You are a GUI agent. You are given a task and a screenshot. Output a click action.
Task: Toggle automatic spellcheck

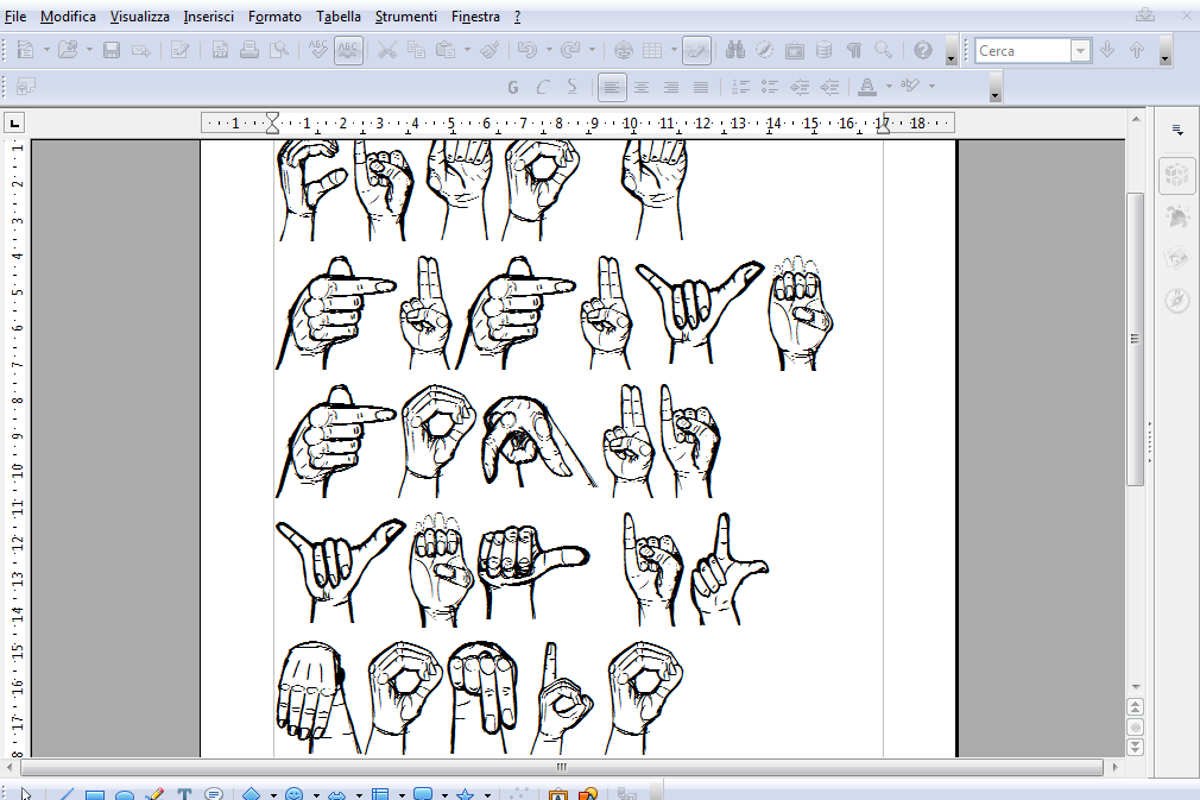pos(348,50)
